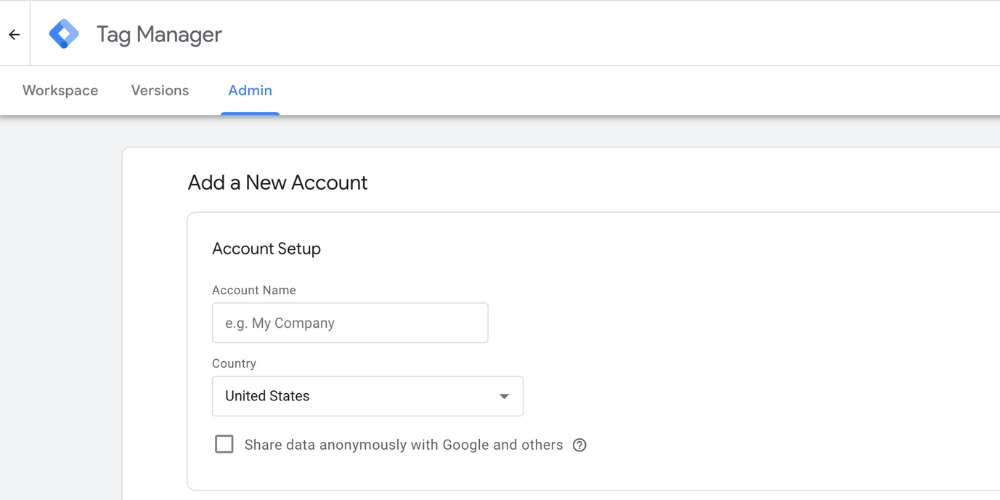Click Share data anonymously label text
1000x500 pixels.
pos(404,445)
